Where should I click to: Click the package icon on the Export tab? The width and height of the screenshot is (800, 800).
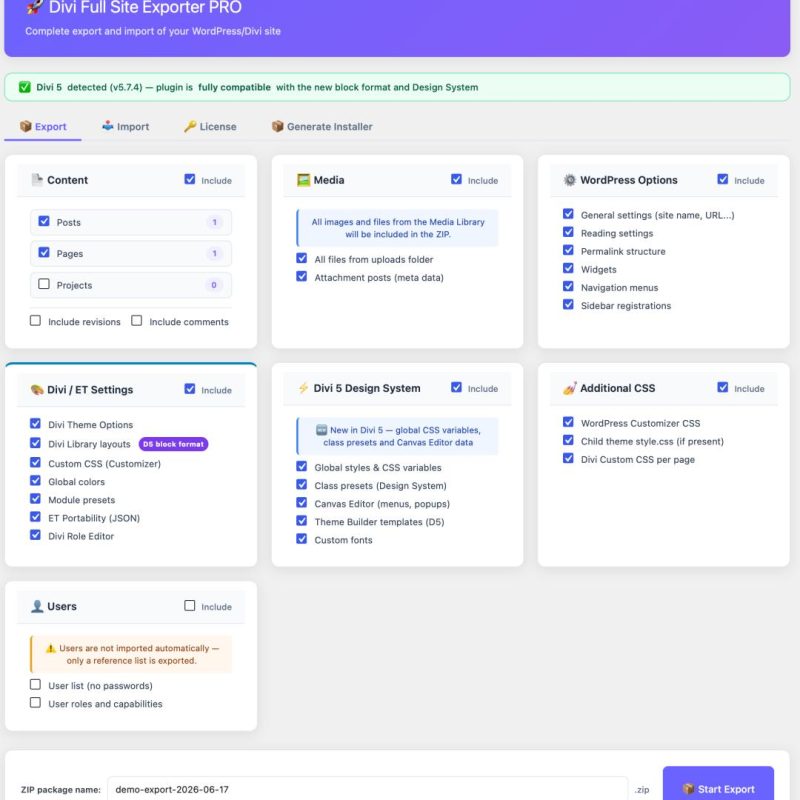click(x=26, y=126)
